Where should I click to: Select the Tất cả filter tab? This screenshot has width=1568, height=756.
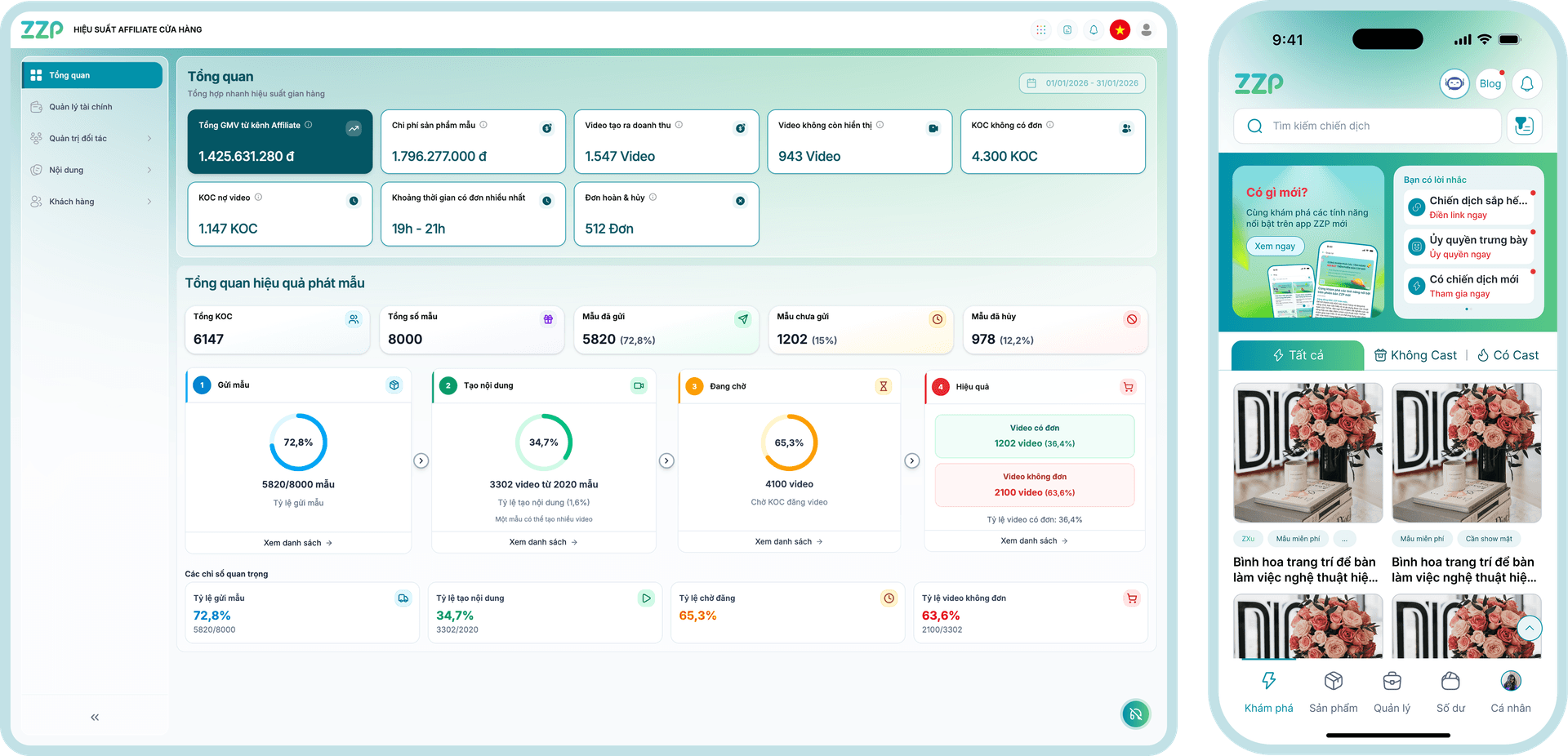tap(1298, 355)
